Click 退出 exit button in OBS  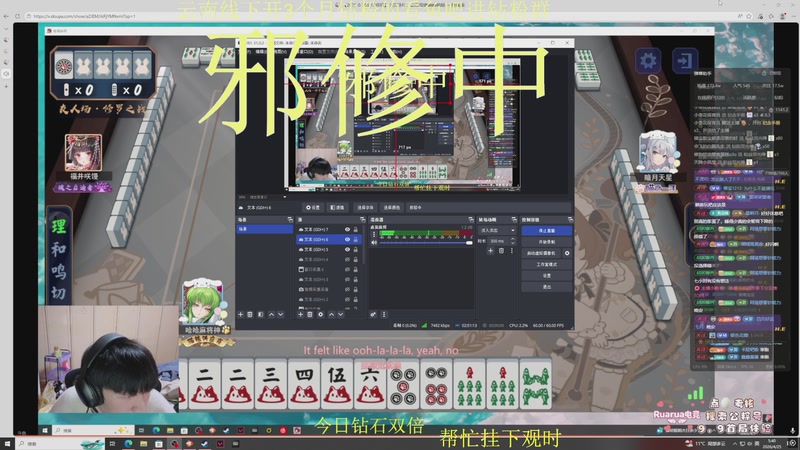(x=547, y=287)
